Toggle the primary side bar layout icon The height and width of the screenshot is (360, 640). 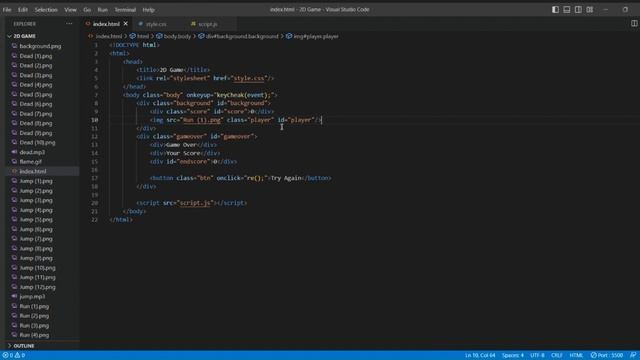coord(555,9)
